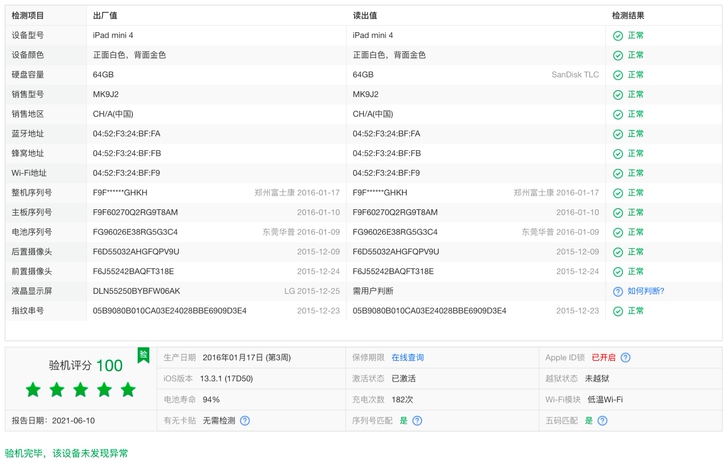The image size is (728, 466).
Task: Click the green check icon in 蜂窝地址 row
Action: tap(618, 154)
